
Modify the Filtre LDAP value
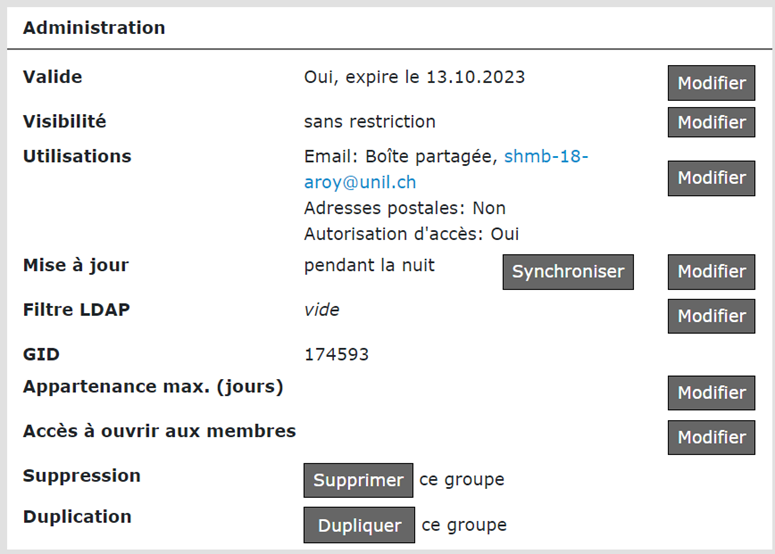click(711, 316)
